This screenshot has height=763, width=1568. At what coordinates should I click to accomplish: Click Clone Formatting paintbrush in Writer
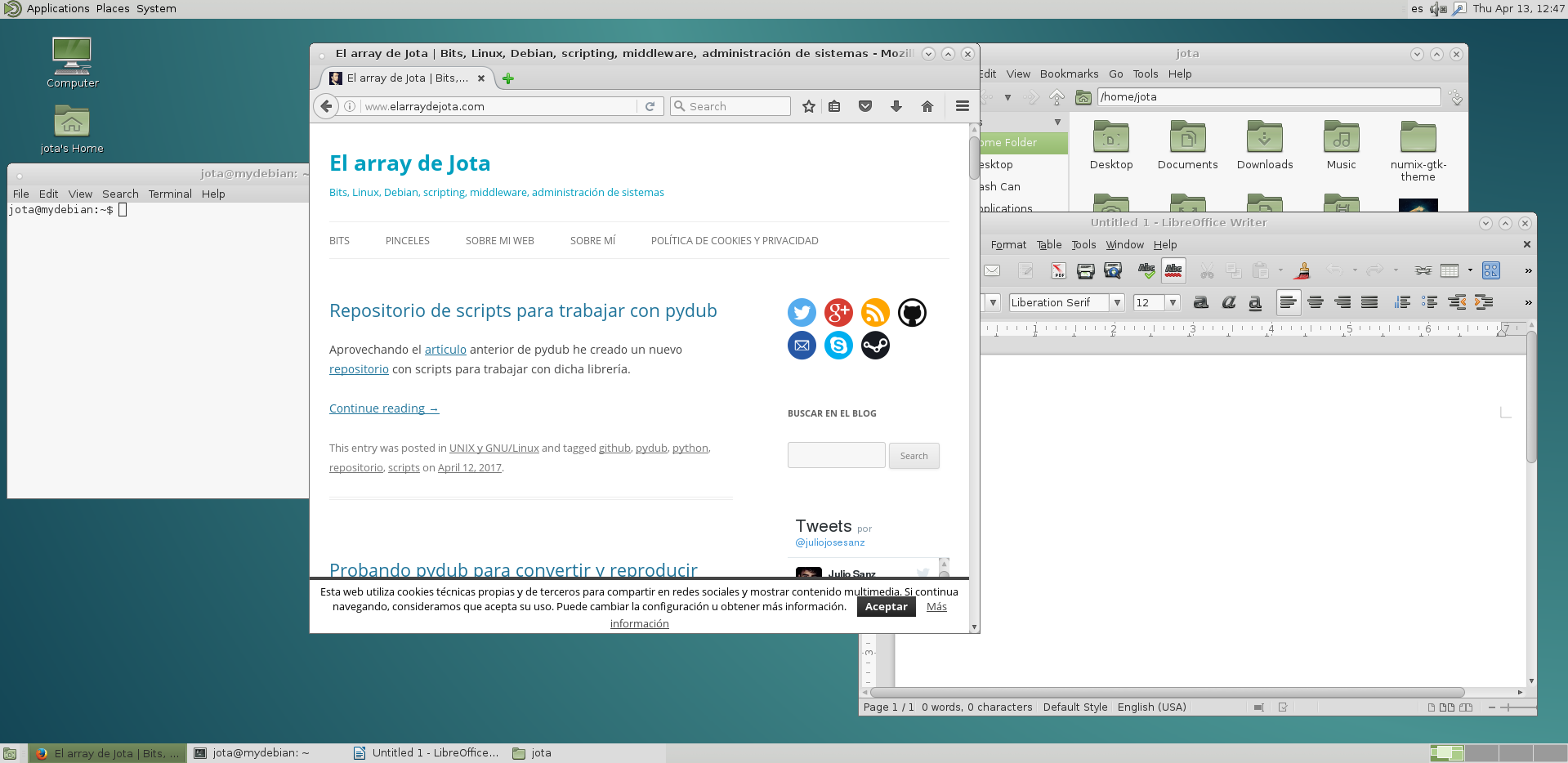pyautogui.click(x=1302, y=270)
